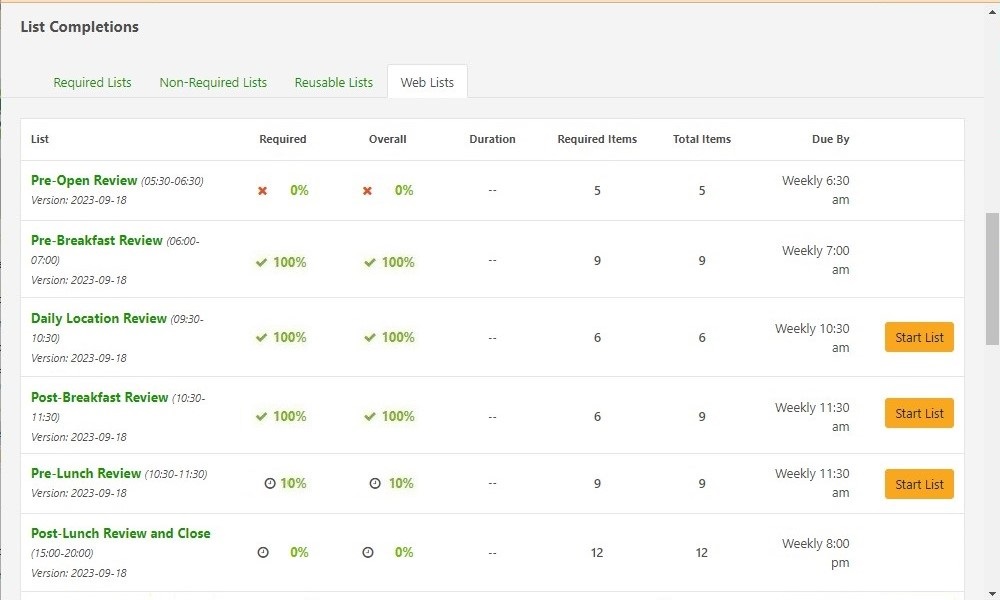Click red X icon in Pre-Open Review Overall column
The image size is (1000, 600).
coord(367,191)
